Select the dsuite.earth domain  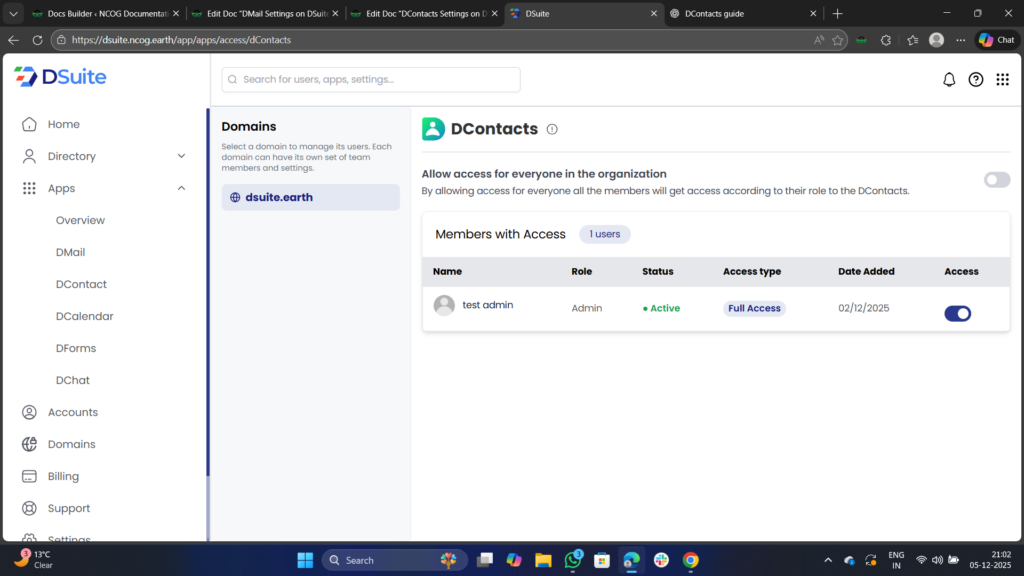(310, 197)
